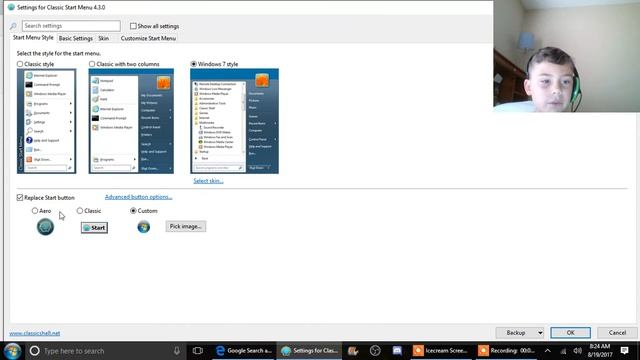Click the Cancel button
The width and height of the screenshot is (640, 360).
point(617,333)
